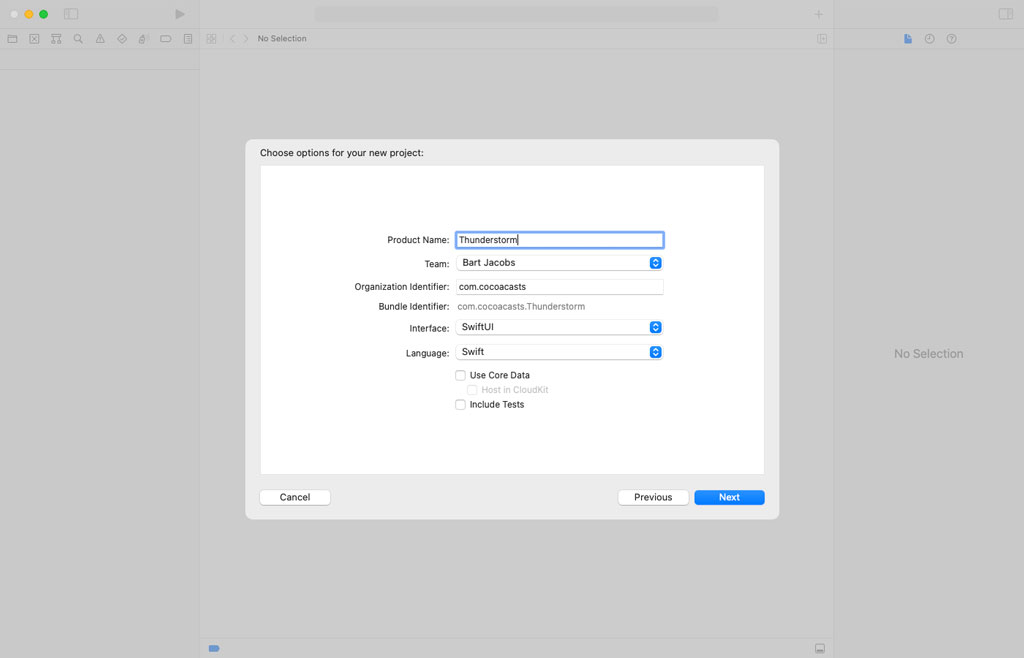Viewport: 1024px width, 658px height.
Task: Open the History inspector
Action: 929,38
